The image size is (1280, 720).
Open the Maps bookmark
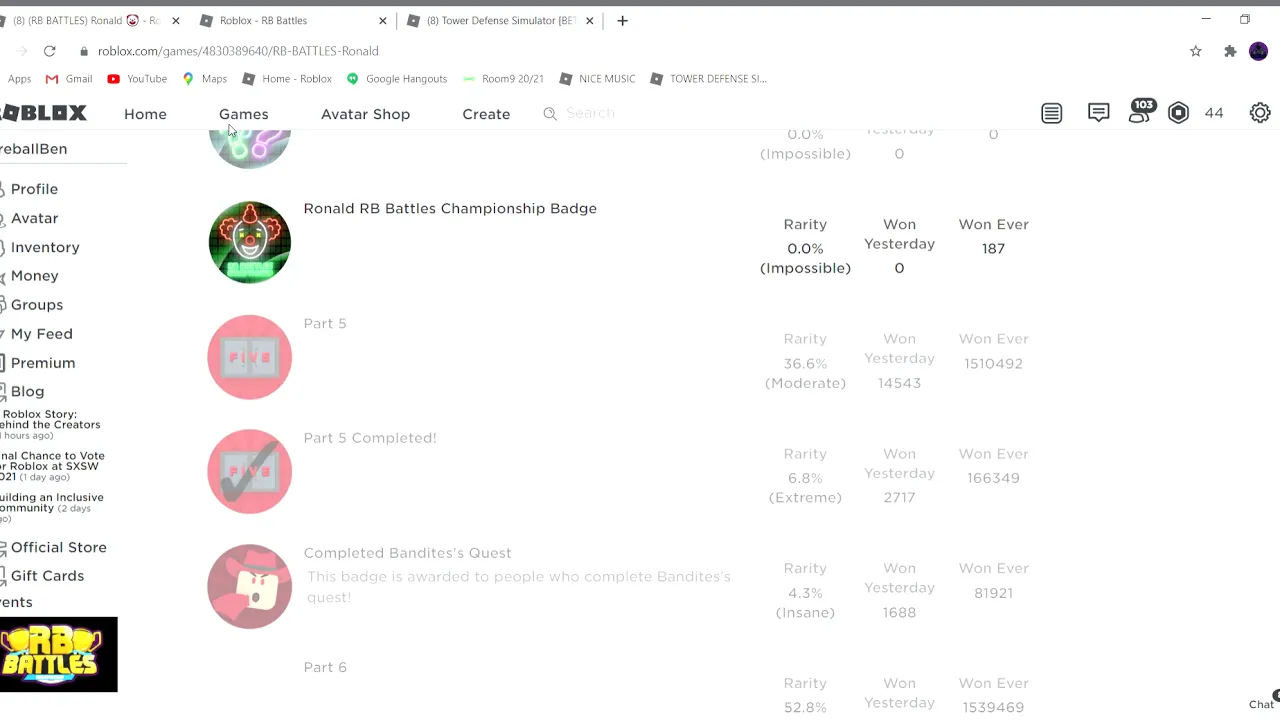pyautogui.click(x=205, y=78)
